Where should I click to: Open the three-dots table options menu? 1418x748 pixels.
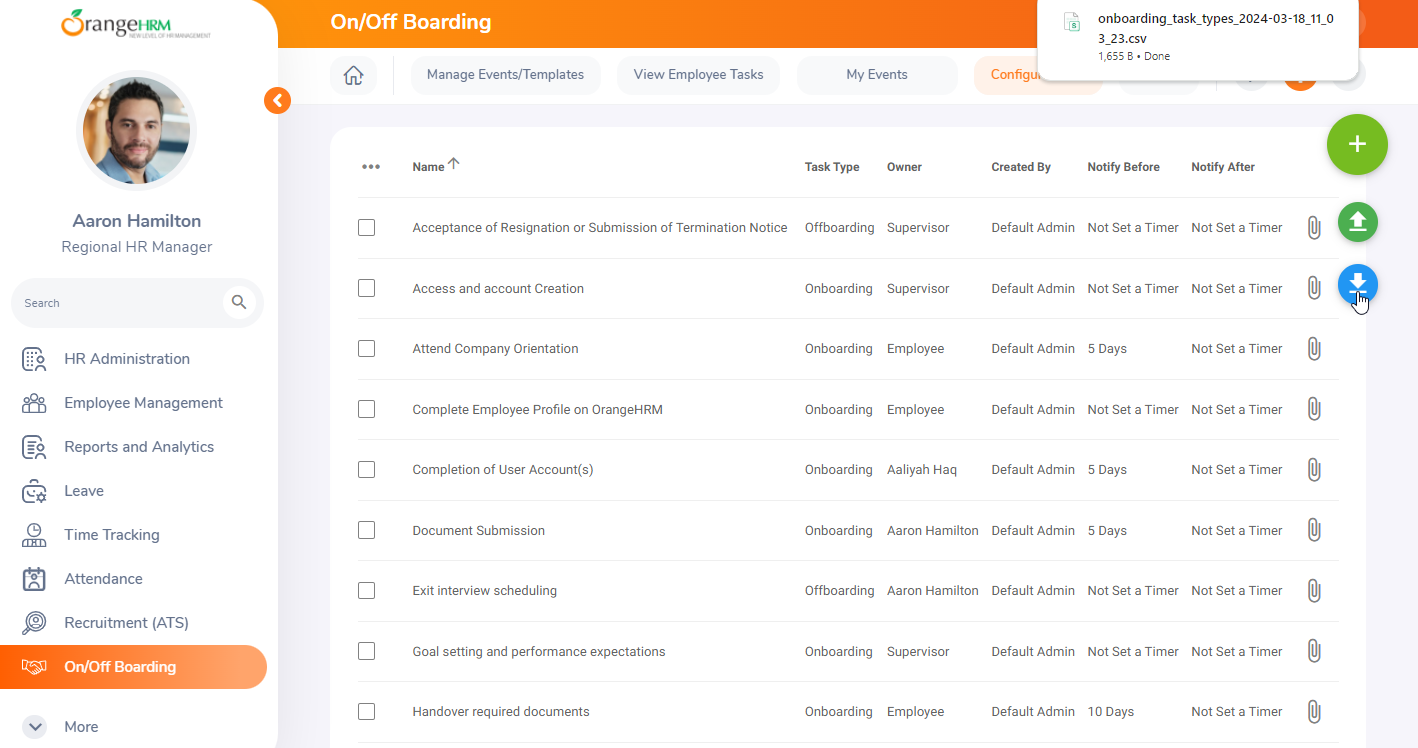point(371,167)
